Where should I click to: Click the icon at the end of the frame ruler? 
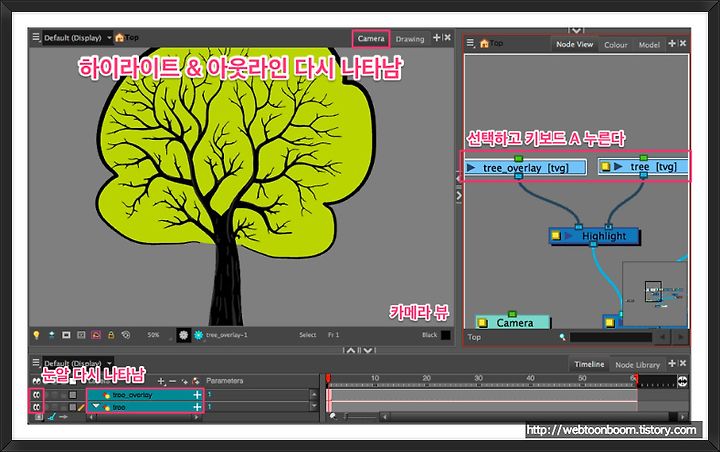coord(682,381)
